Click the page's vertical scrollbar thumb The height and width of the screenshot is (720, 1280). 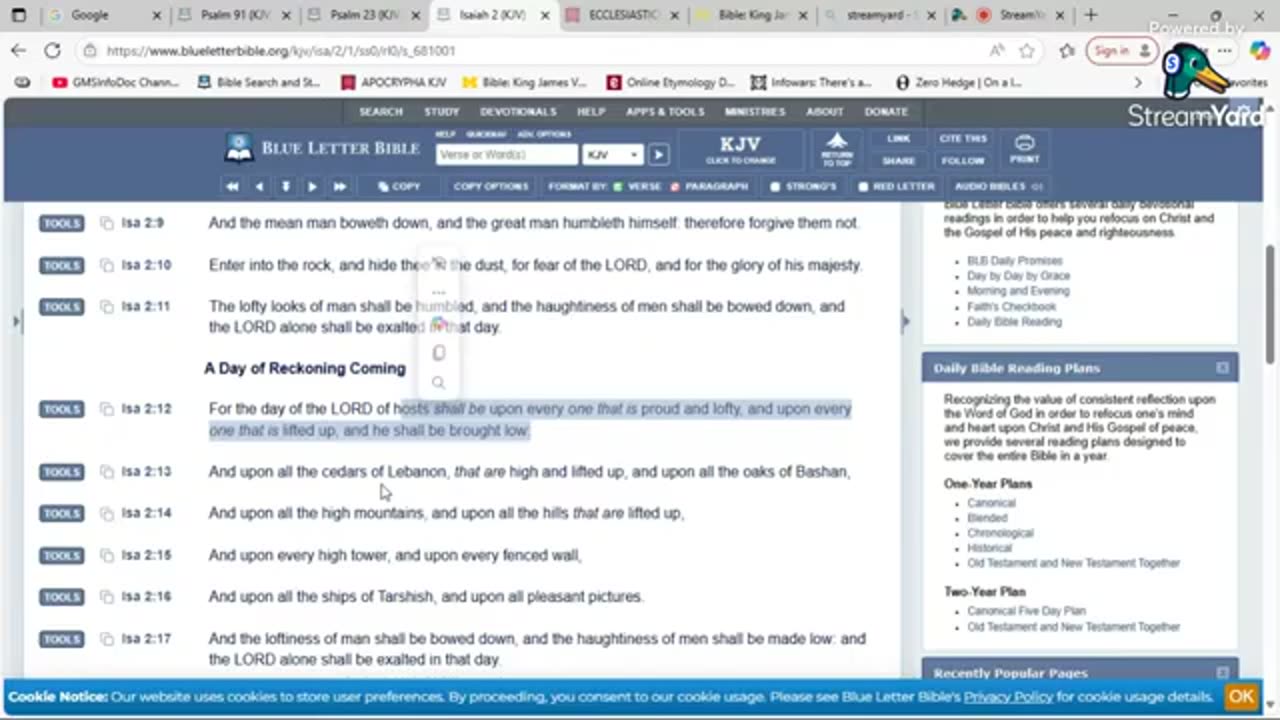pyautogui.click(x=1271, y=304)
